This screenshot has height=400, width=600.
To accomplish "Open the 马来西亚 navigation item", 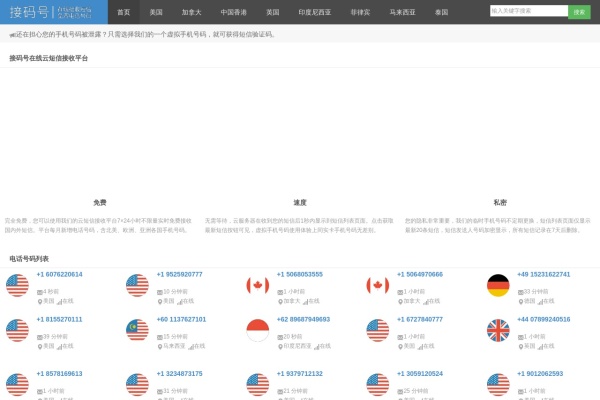I will 403,12.
